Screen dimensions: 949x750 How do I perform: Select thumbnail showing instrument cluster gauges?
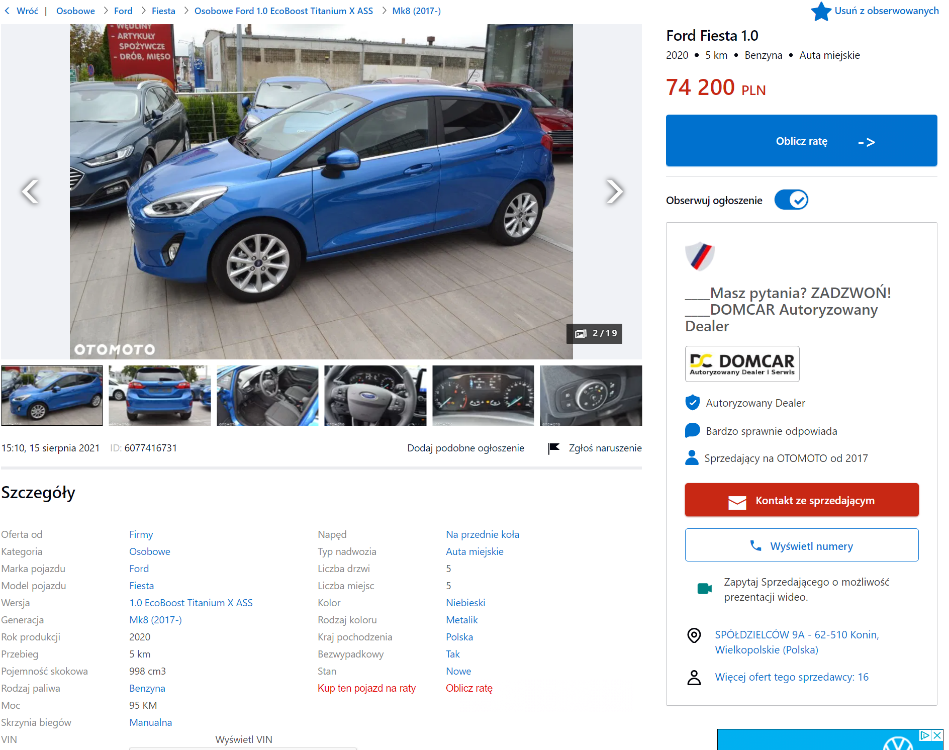click(x=483, y=395)
